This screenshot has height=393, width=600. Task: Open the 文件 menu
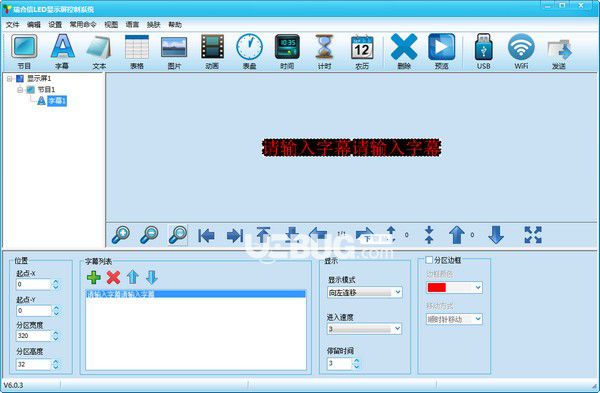click(x=12, y=24)
